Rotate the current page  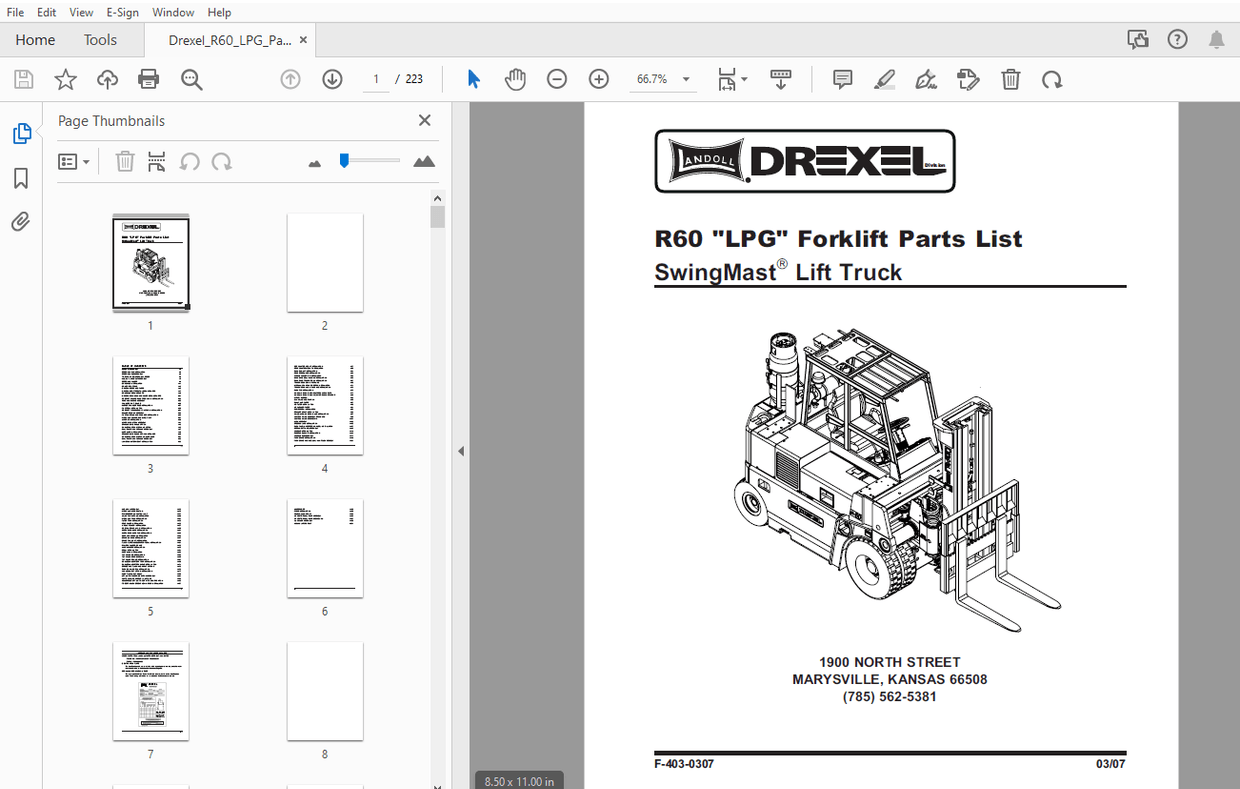1052,79
